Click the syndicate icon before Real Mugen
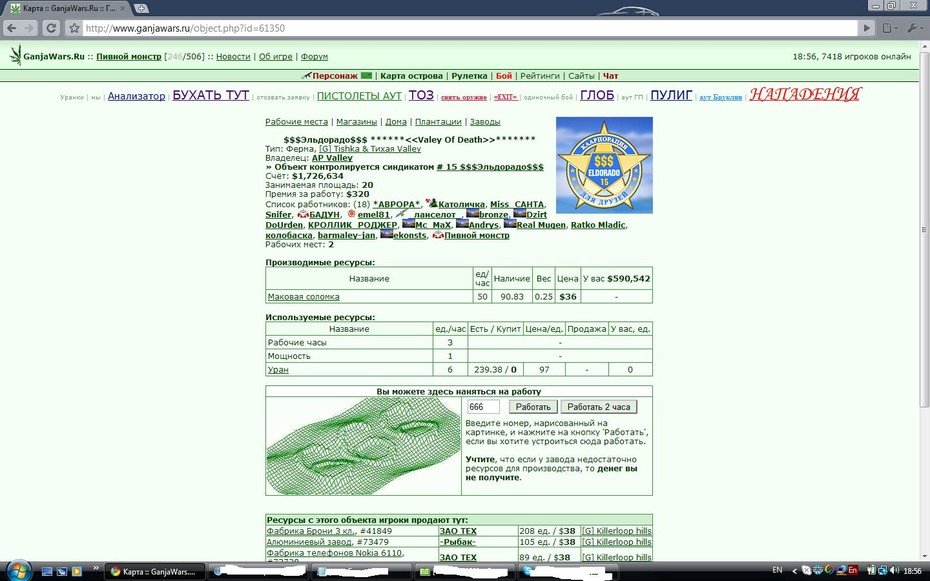 [510, 224]
